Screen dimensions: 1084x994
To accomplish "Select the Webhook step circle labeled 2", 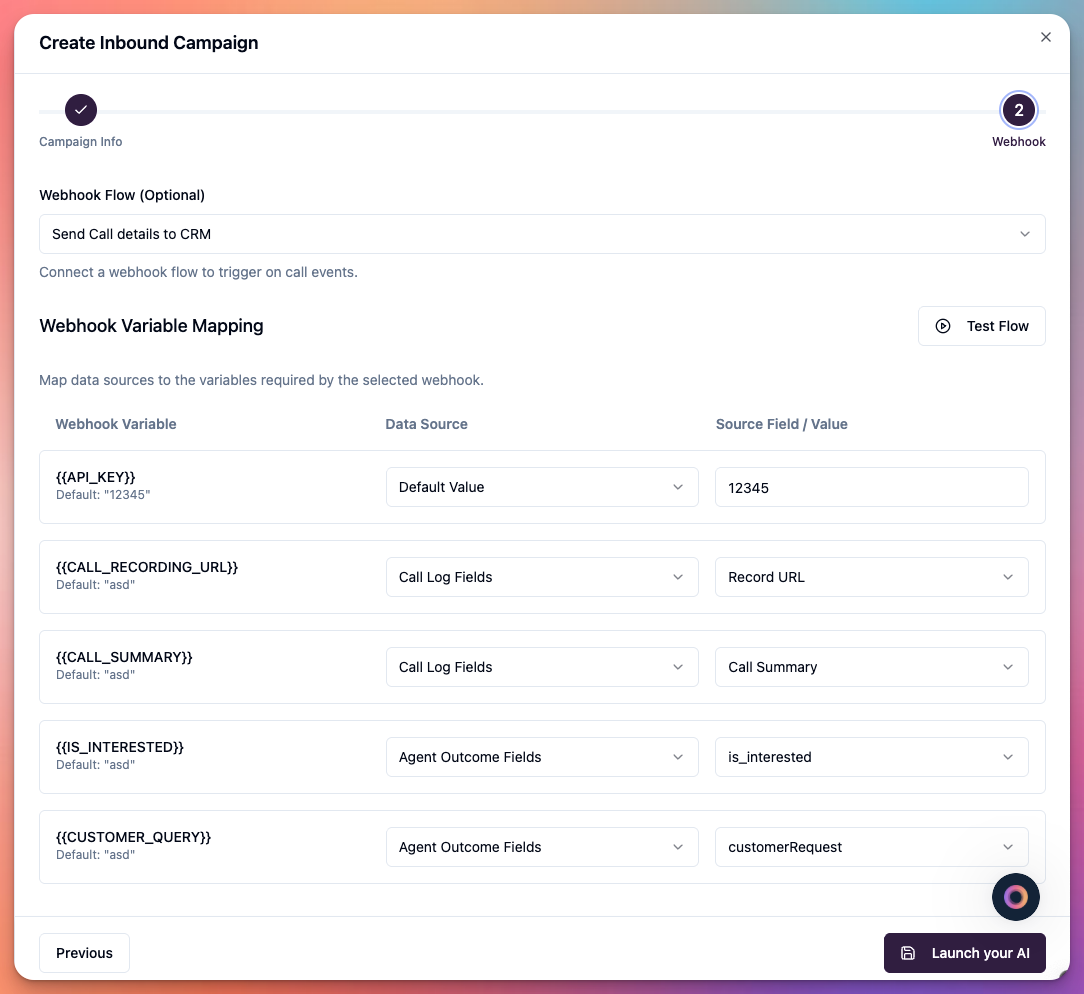I will [1019, 110].
